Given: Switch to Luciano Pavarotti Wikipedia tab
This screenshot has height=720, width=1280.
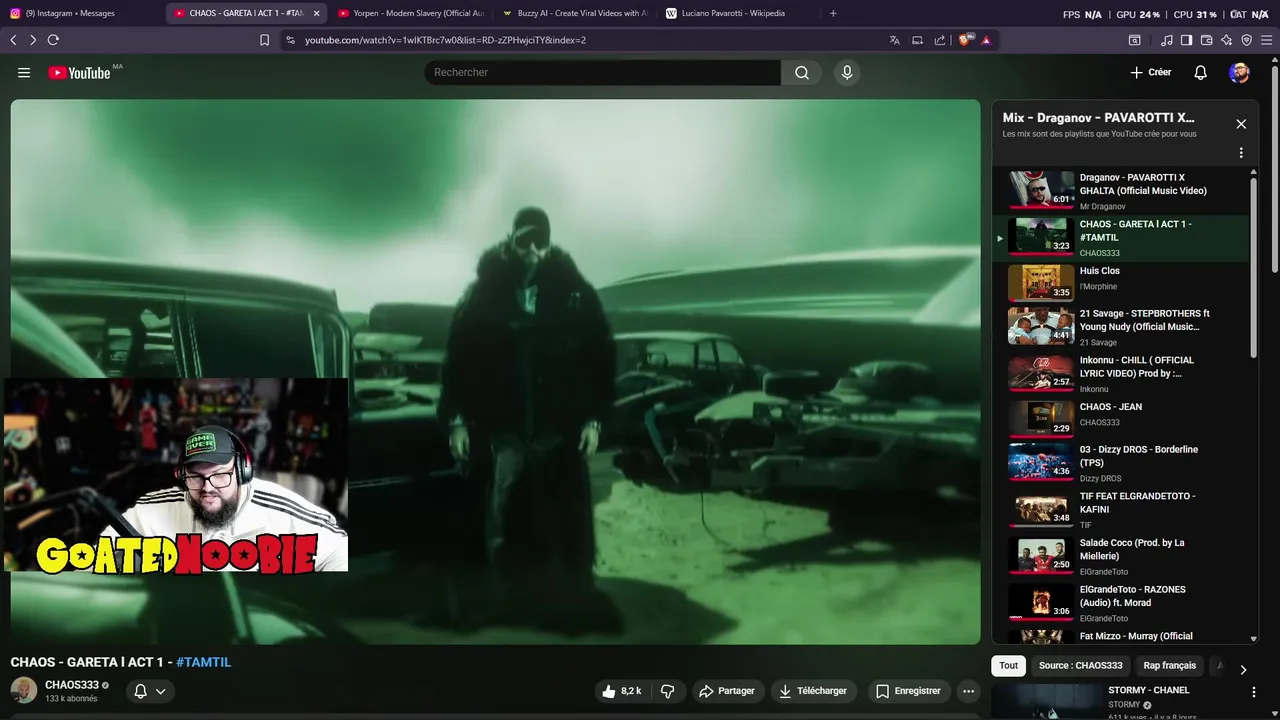Looking at the screenshot, I should (738, 13).
